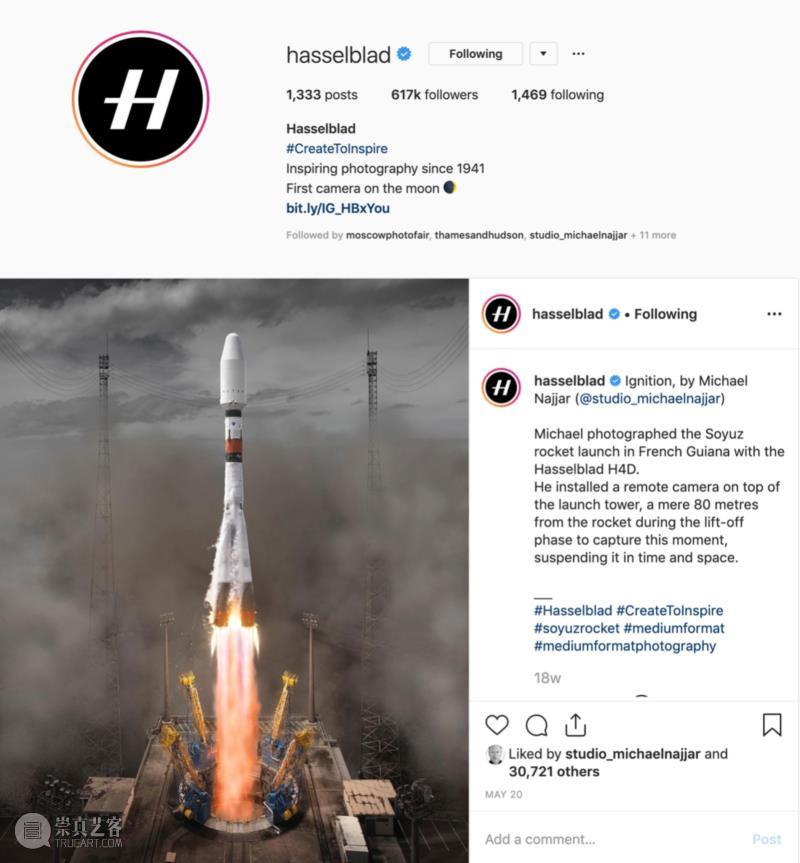Expand the suggested accounts dropdown arrow

[543, 54]
